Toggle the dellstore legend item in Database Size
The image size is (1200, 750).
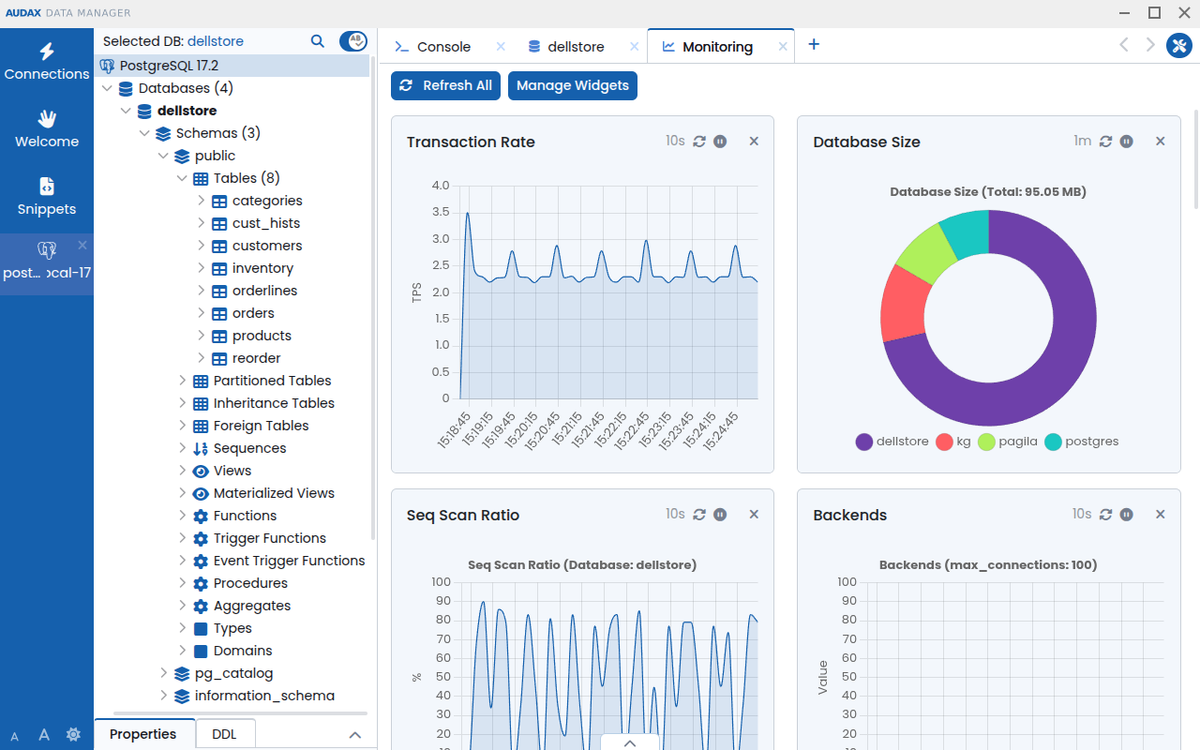point(892,442)
